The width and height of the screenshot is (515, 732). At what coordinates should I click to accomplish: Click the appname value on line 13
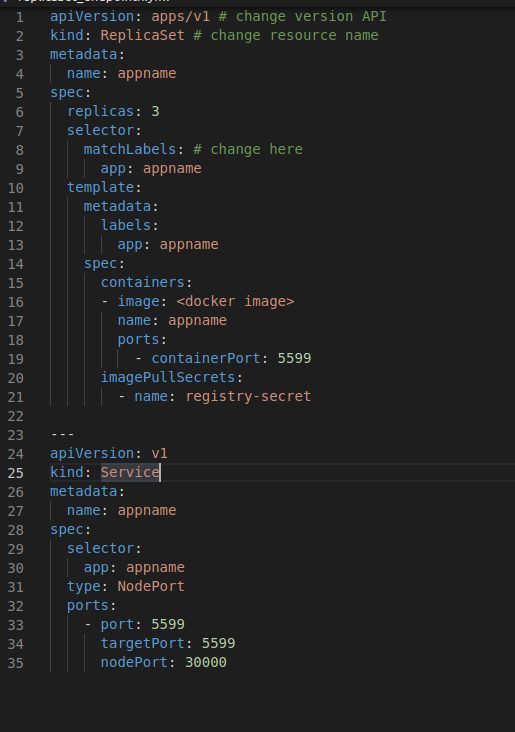click(189, 245)
